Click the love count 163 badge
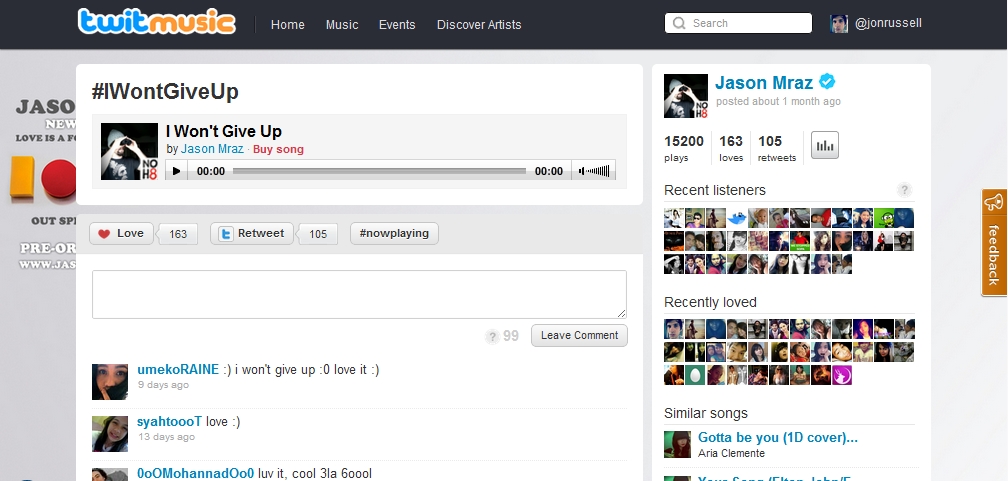 (x=178, y=234)
